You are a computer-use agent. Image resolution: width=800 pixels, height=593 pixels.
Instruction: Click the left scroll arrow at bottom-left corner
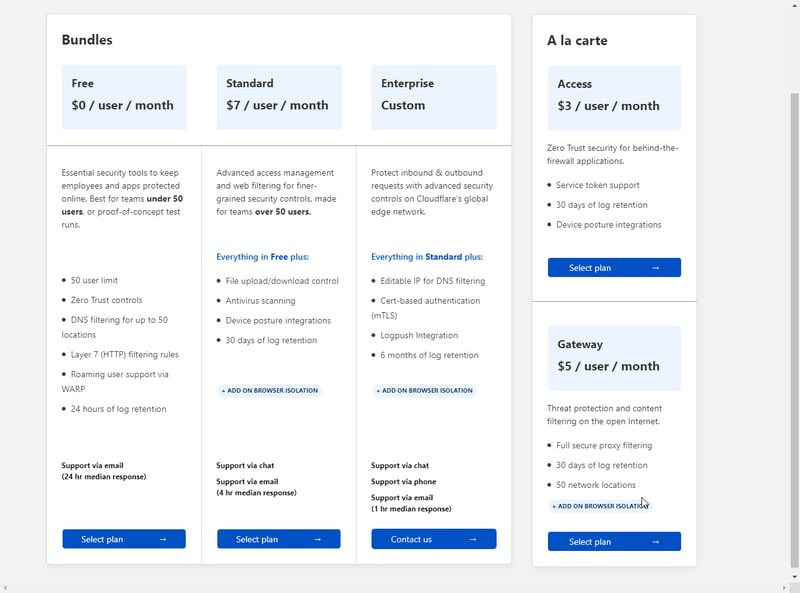point(4,588)
